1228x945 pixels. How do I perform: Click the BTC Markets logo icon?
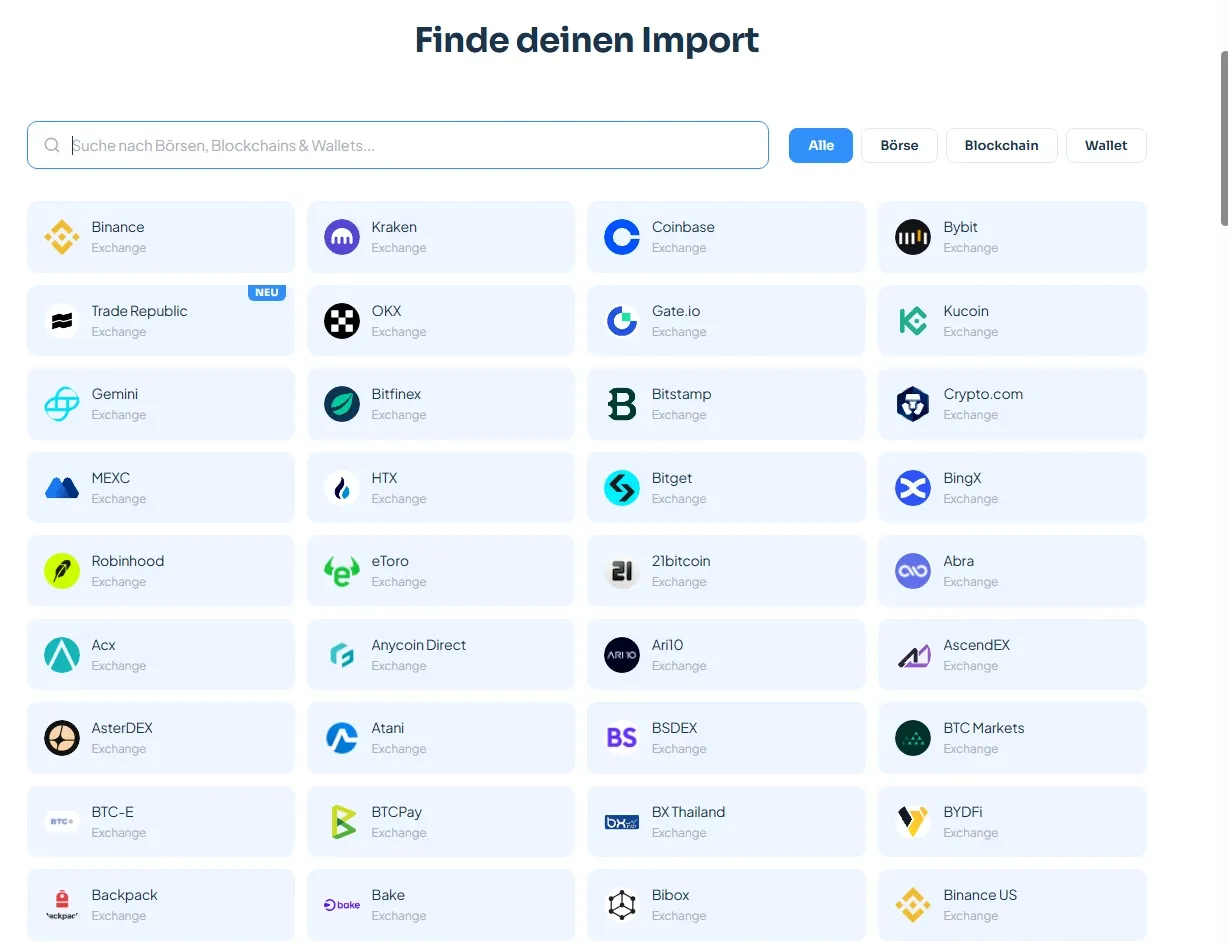coord(913,738)
